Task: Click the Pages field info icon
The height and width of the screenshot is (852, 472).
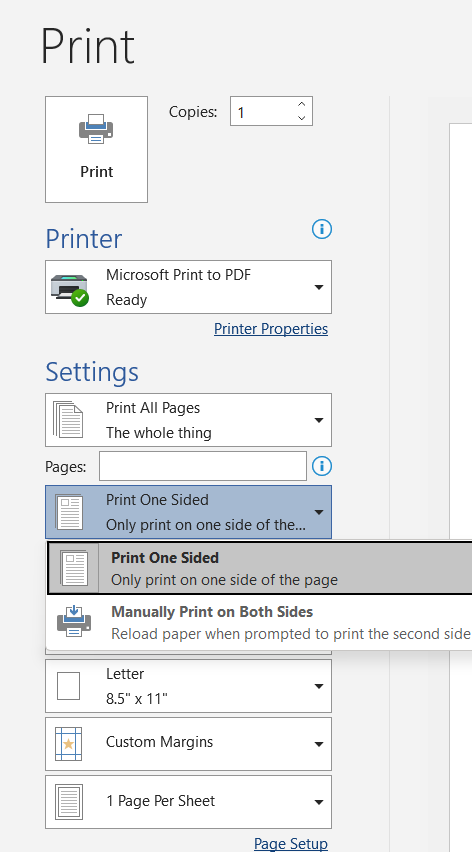Action: (x=322, y=466)
